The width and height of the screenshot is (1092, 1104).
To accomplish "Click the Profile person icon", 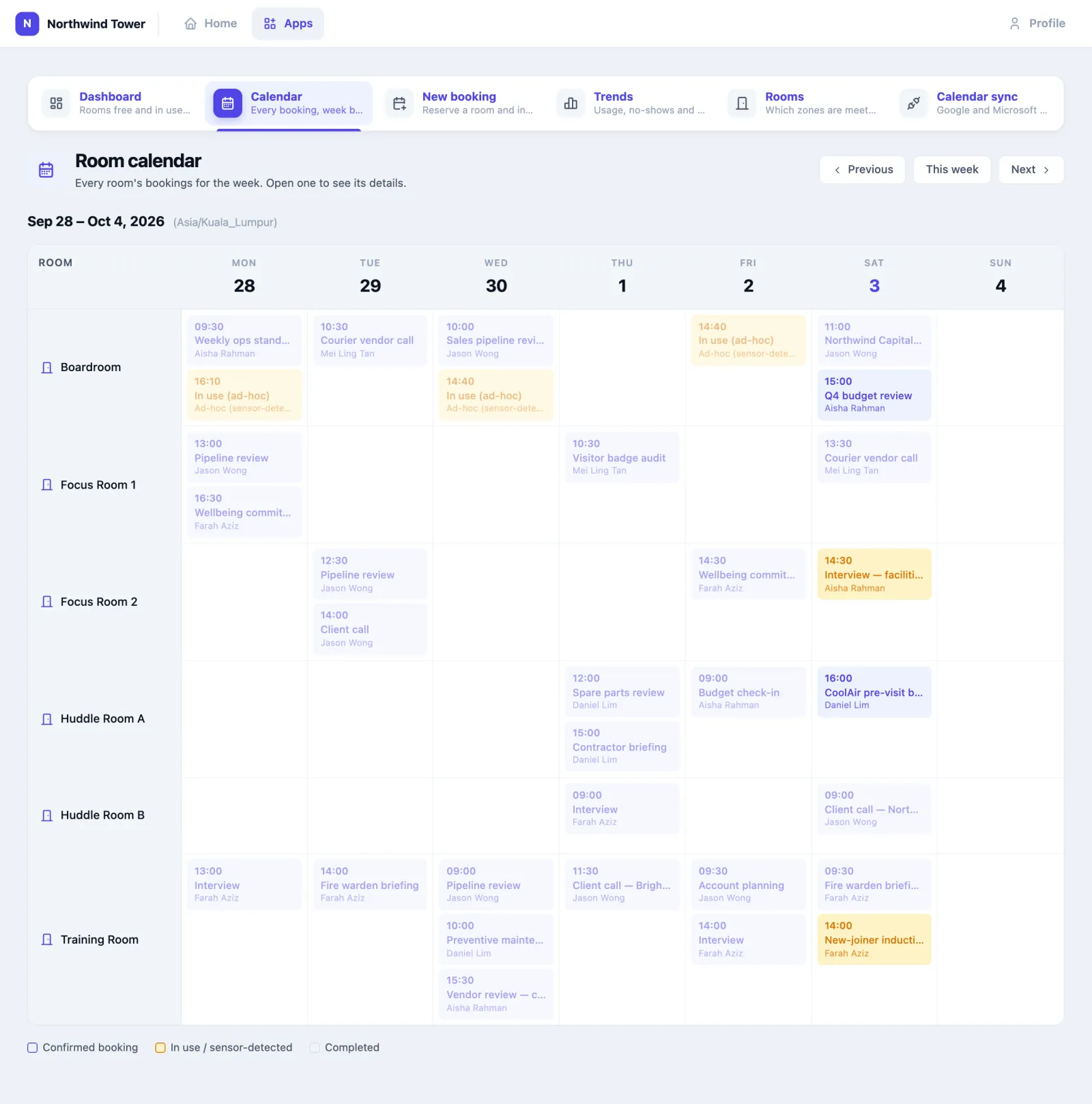I will pyautogui.click(x=1014, y=23).
